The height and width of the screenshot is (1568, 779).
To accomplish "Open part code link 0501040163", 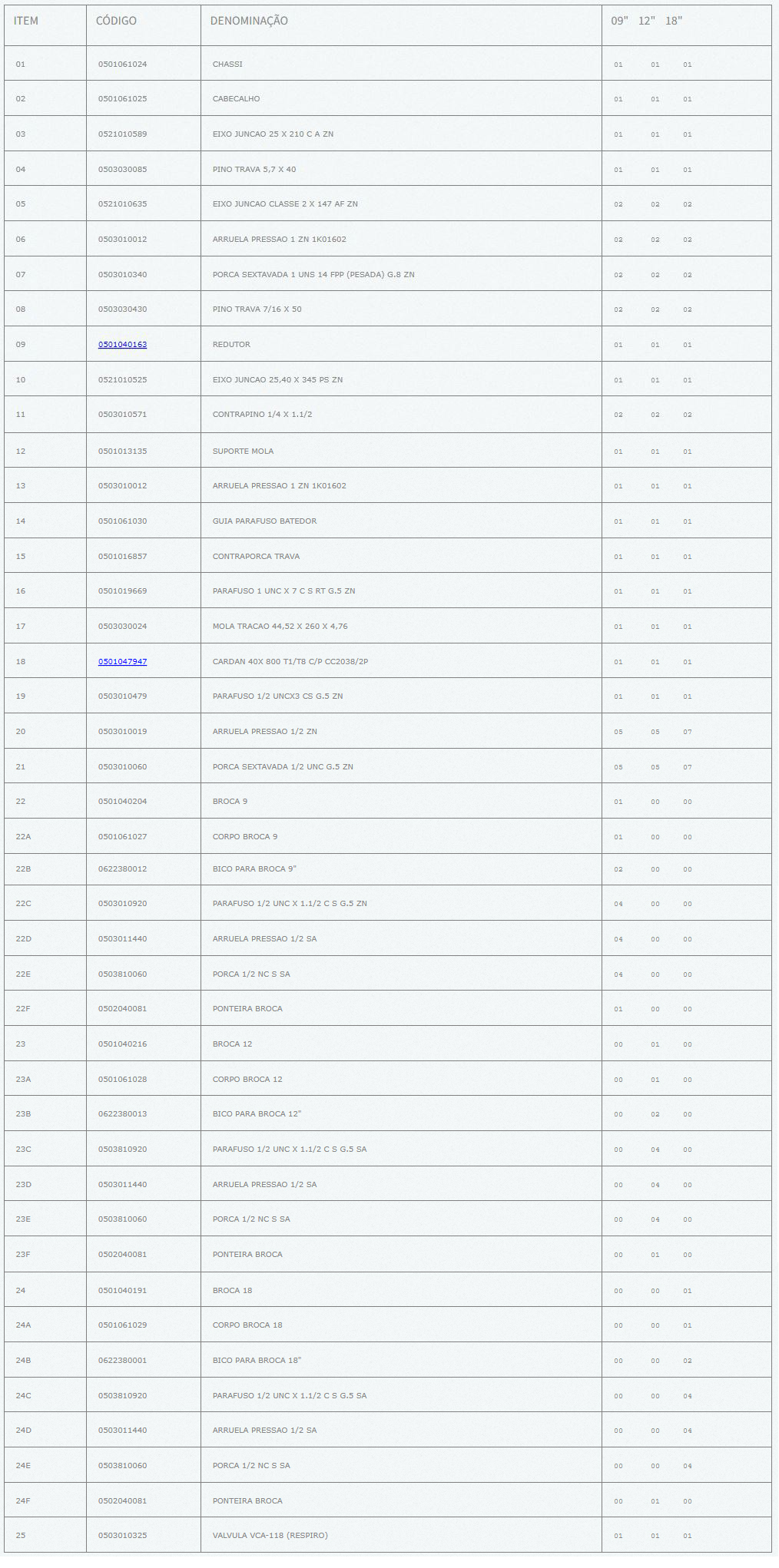I will 122,345.
